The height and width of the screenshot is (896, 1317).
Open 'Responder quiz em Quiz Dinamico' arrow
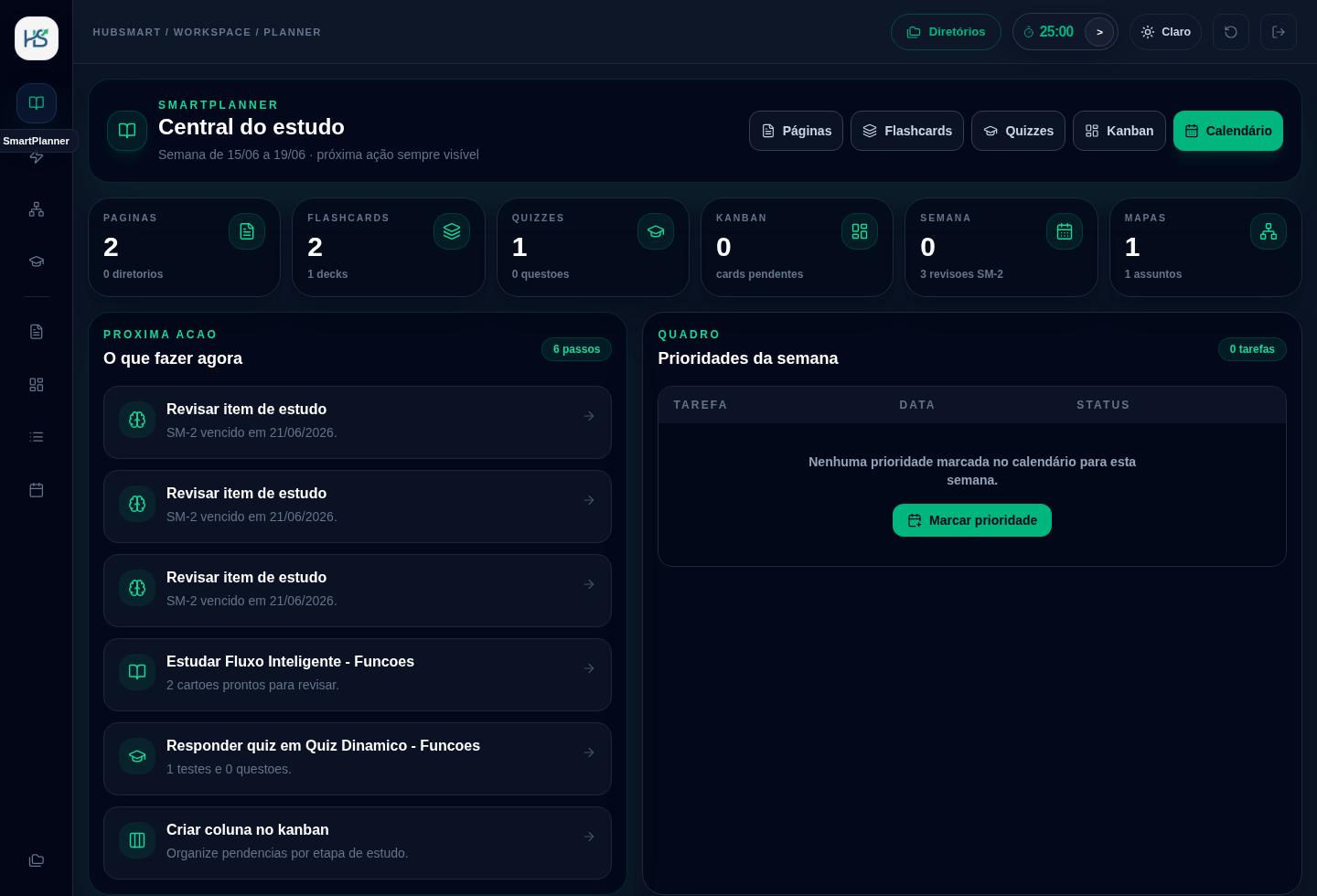tap(589, 752)
